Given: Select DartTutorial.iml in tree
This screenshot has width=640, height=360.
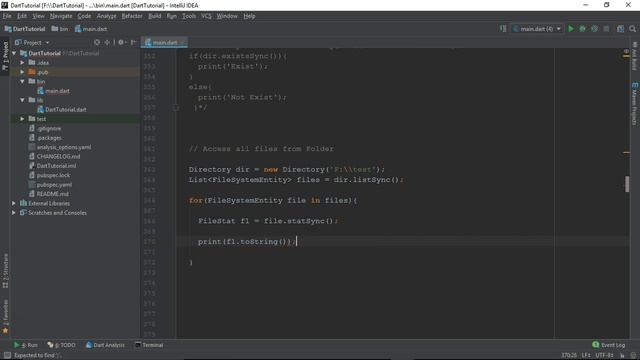Looking at the screenshot, I should tap(52, 166).
